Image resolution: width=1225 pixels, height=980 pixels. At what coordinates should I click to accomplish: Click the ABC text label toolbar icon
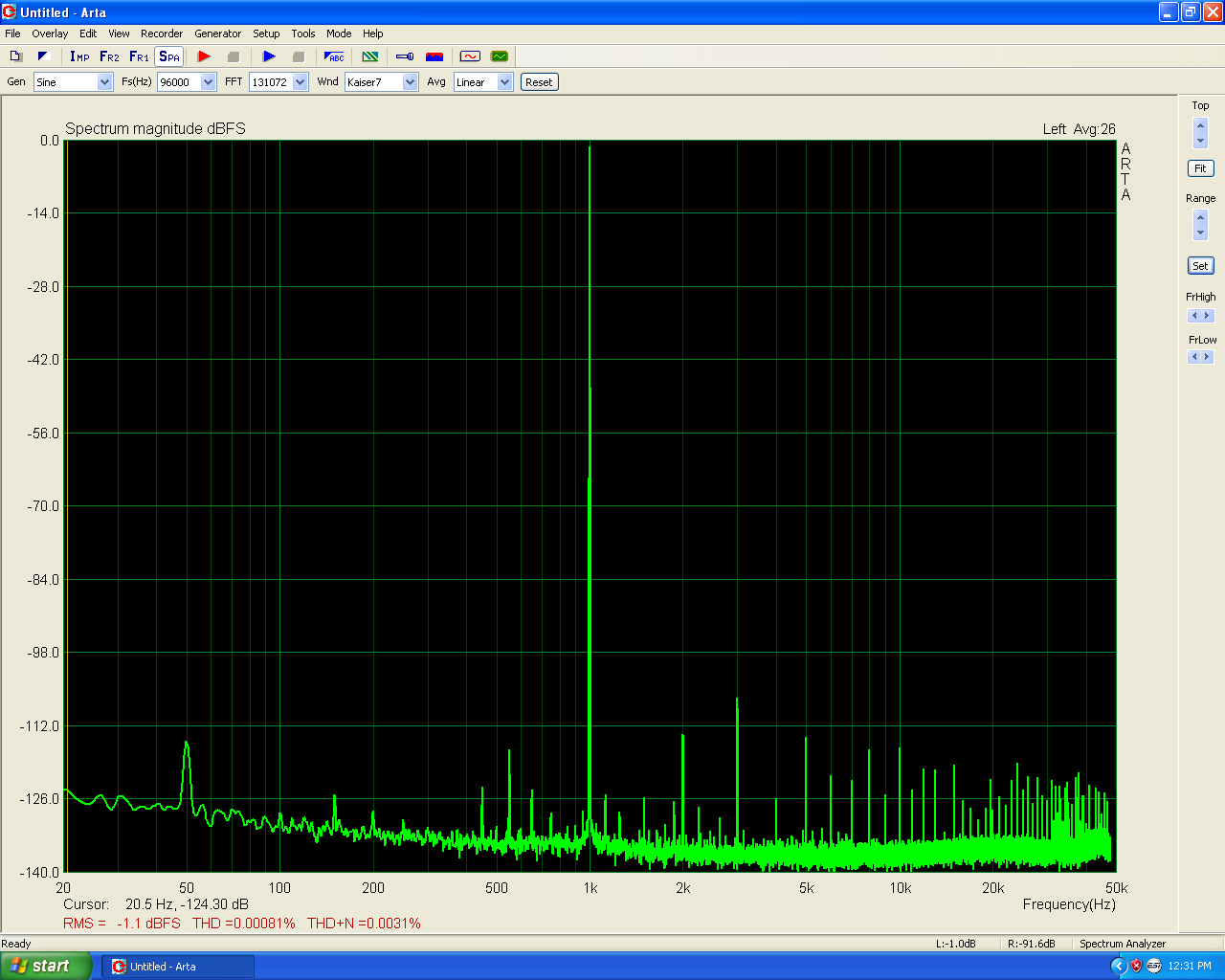point(334,56)
